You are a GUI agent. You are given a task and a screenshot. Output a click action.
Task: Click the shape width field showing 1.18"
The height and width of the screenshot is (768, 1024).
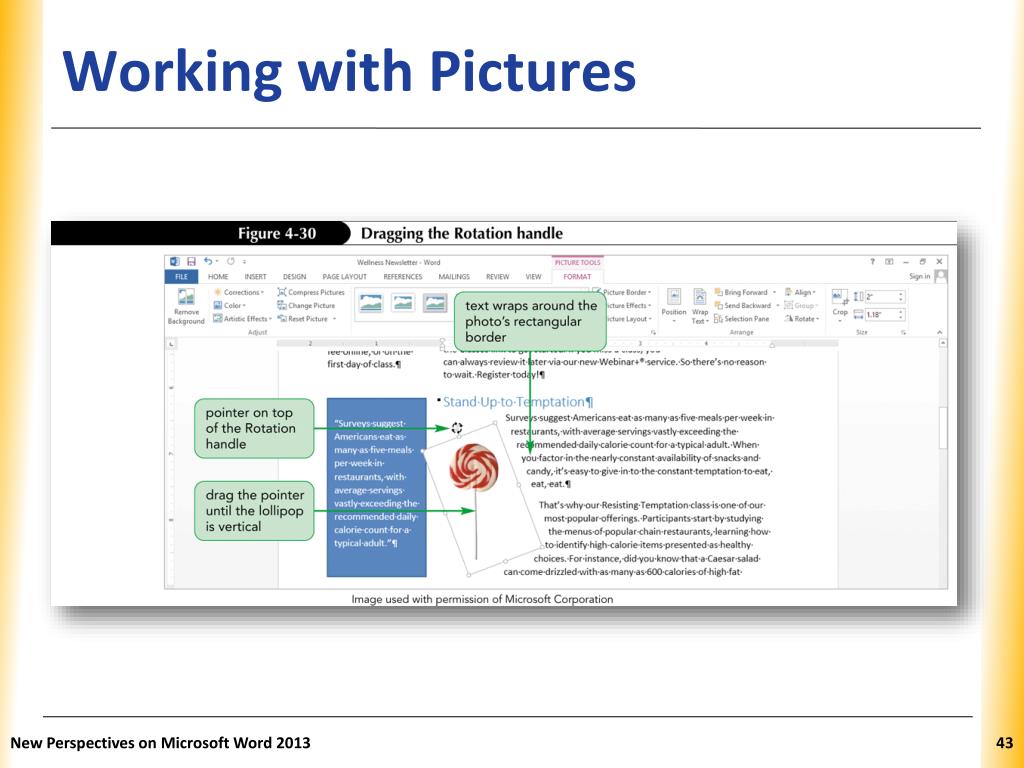coord(885,315)
